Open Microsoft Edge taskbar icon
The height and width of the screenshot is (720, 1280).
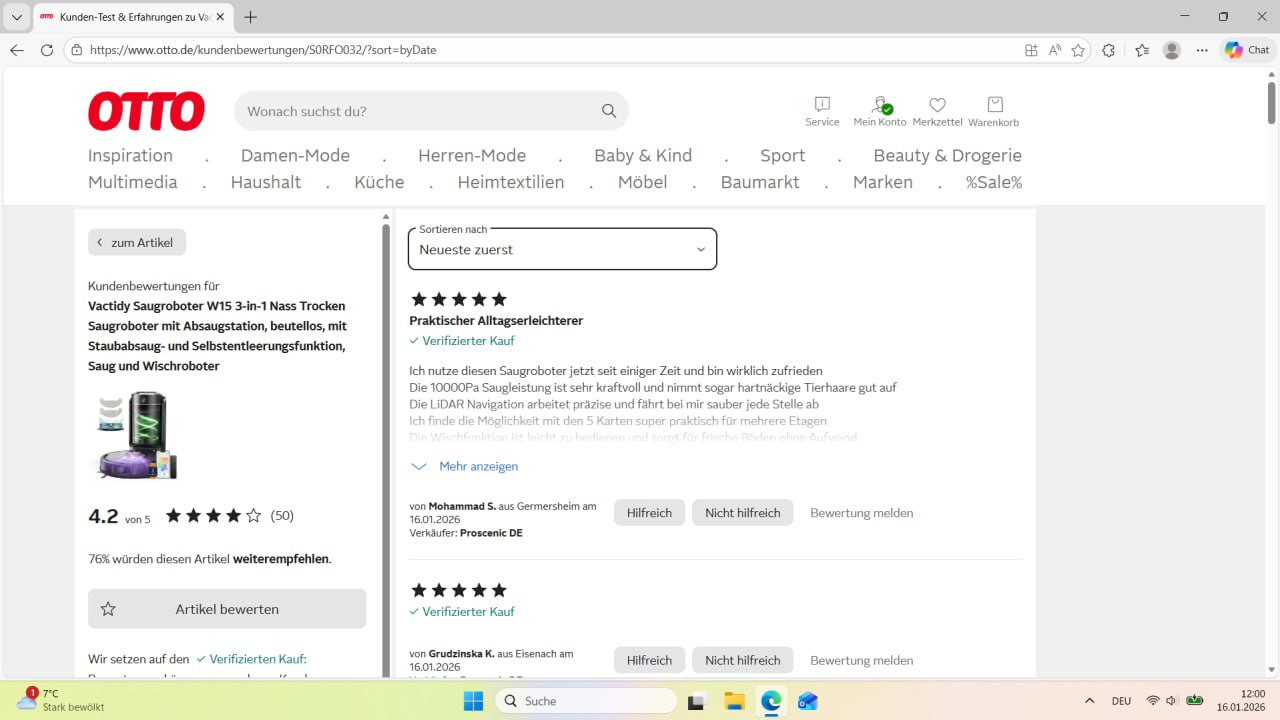pos(771,701)
